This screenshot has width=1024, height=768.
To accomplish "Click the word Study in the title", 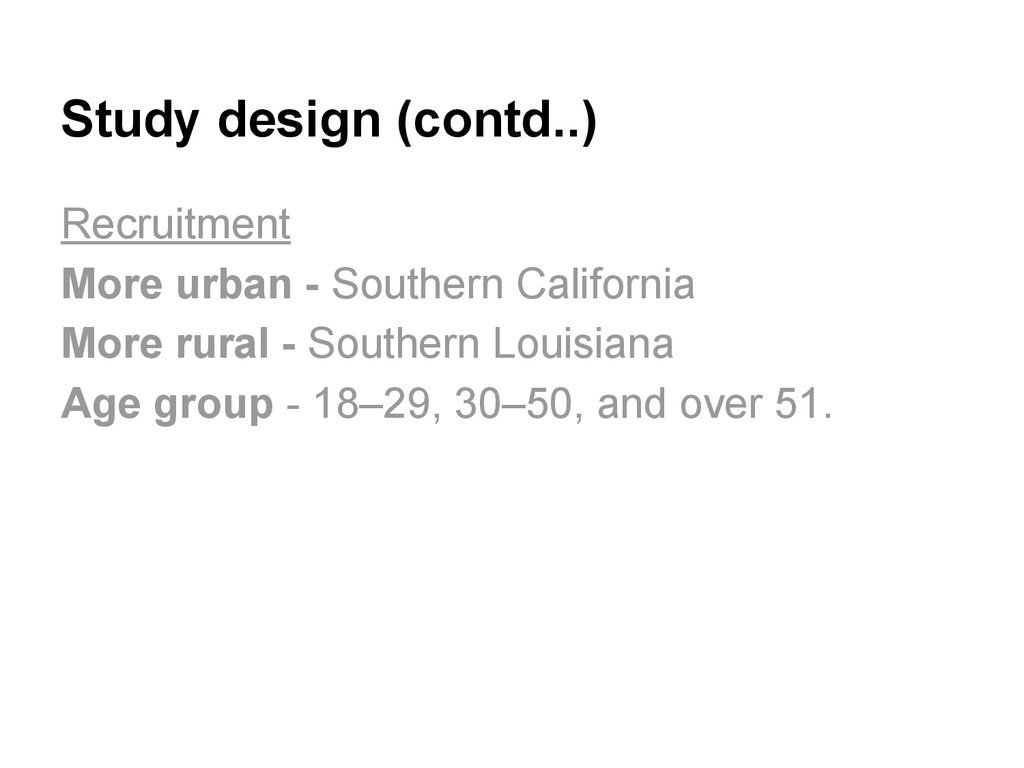I will tap(130, 121).
